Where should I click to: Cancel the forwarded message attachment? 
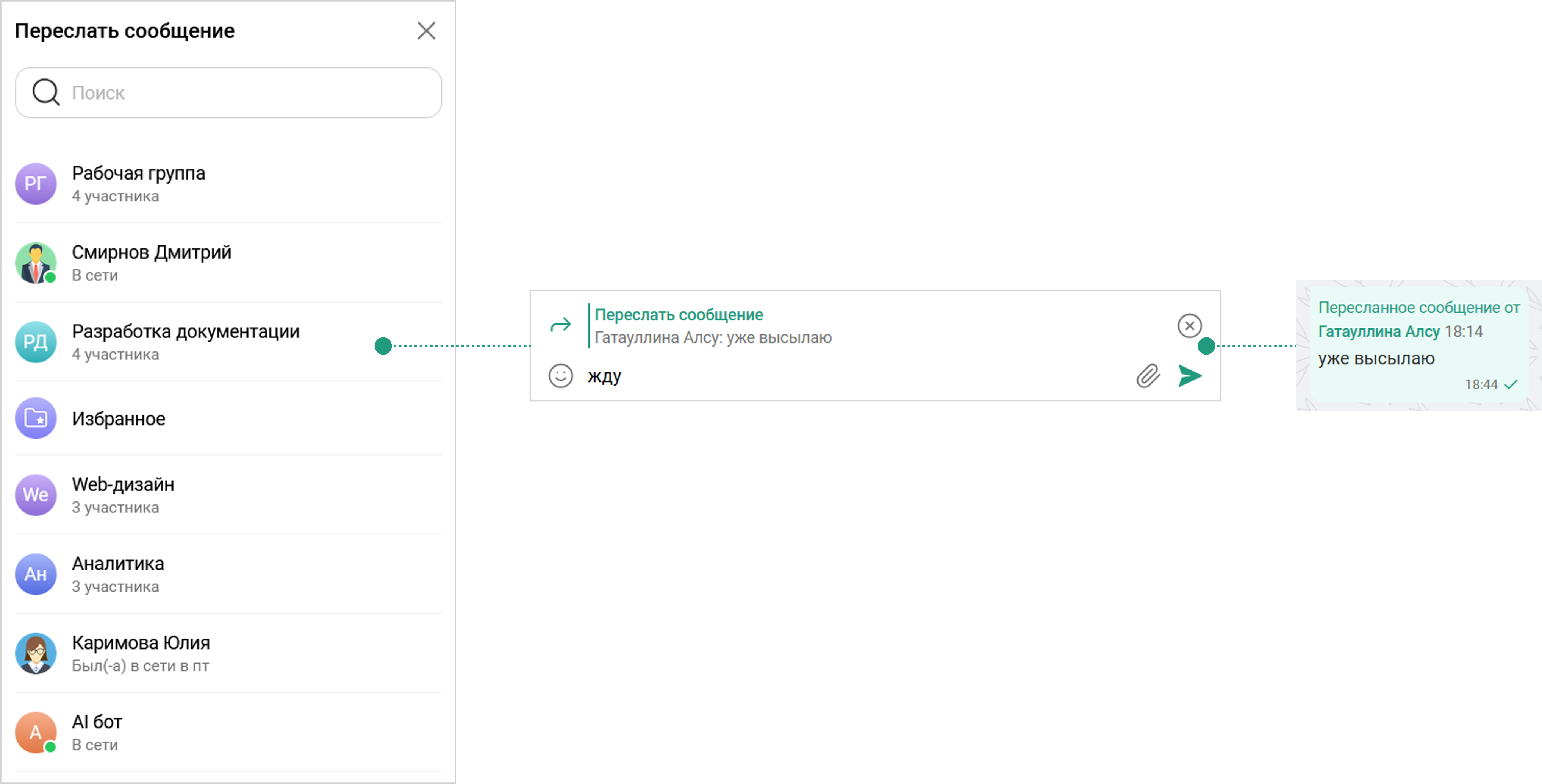[x=1189, y=326]
